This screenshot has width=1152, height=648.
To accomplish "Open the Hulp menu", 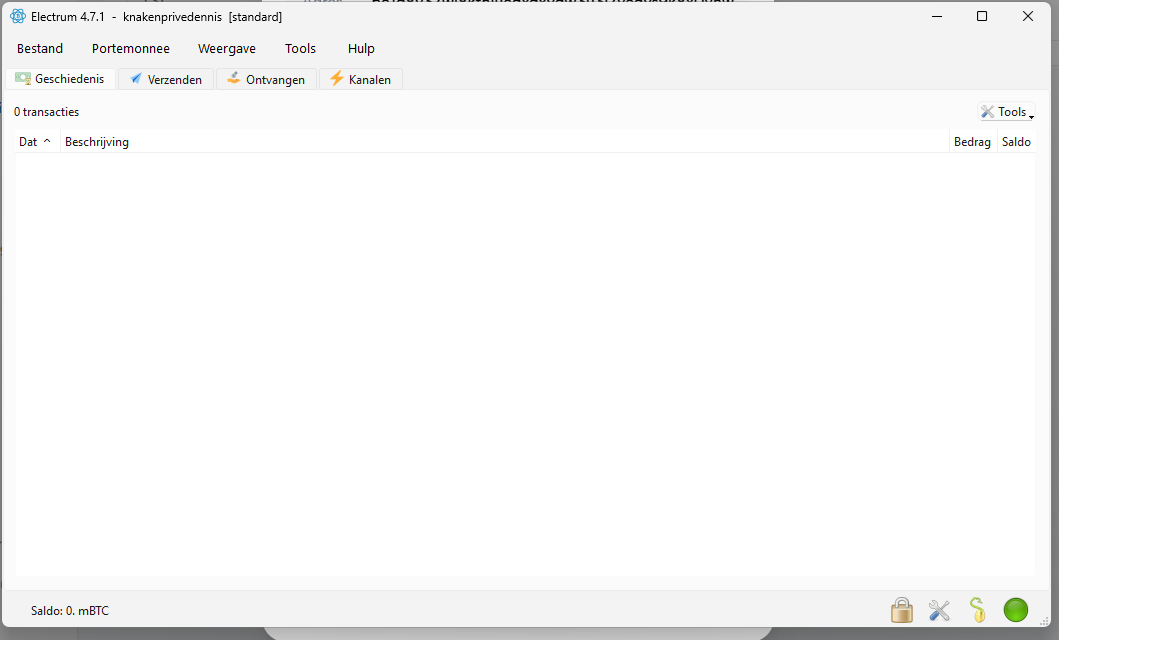I will [361, 49].
